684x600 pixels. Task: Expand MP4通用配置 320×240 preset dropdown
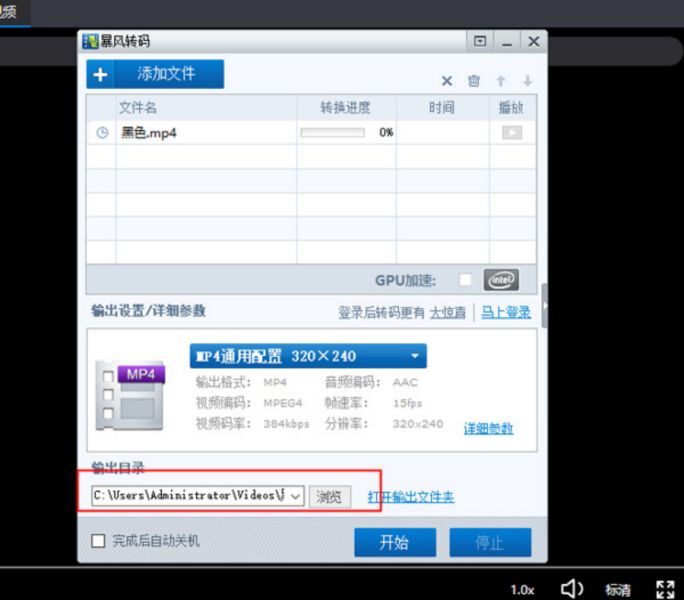click(x=308, y=356)
